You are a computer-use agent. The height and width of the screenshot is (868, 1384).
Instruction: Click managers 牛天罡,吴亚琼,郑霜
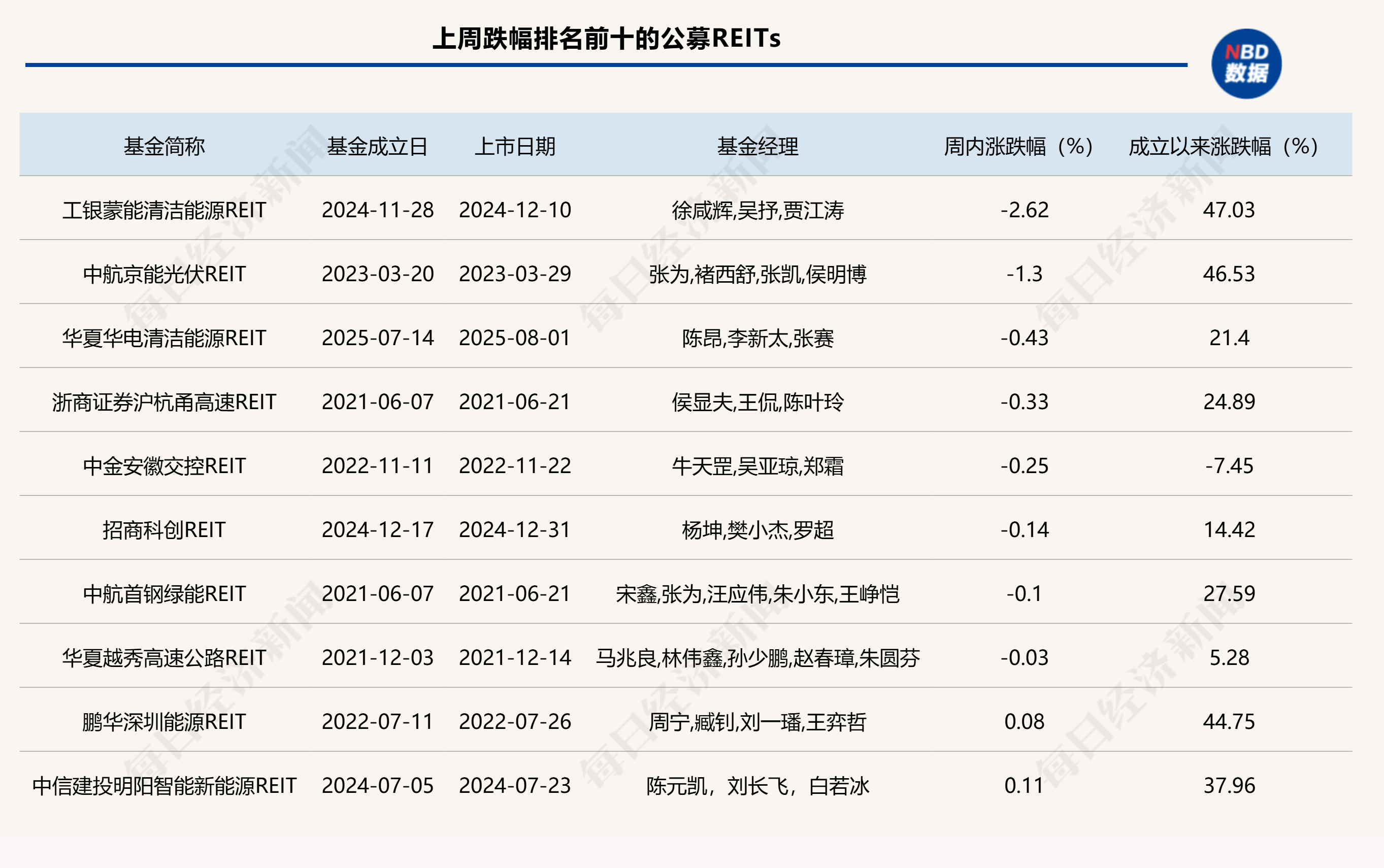coord(757,465)
